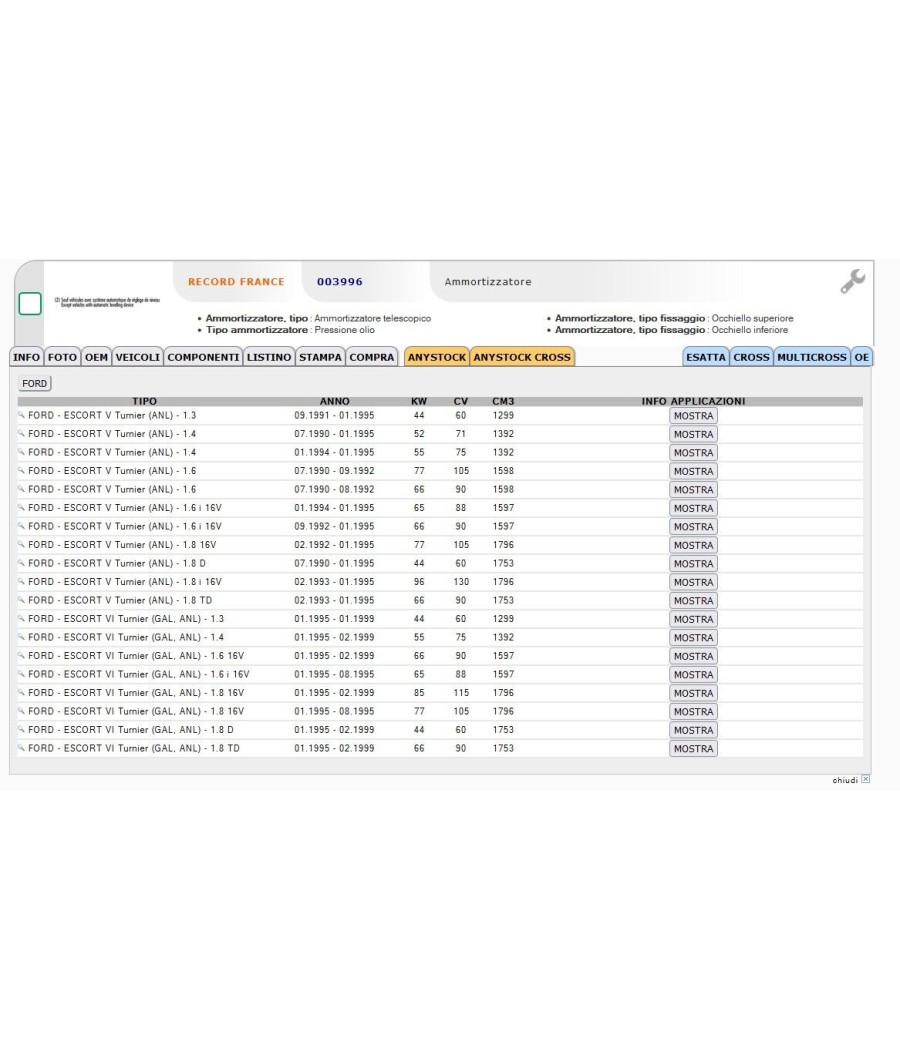Click magnifier icon for Escort V 1.4 55 kW

pyautogui.click(x=21, y=452)
